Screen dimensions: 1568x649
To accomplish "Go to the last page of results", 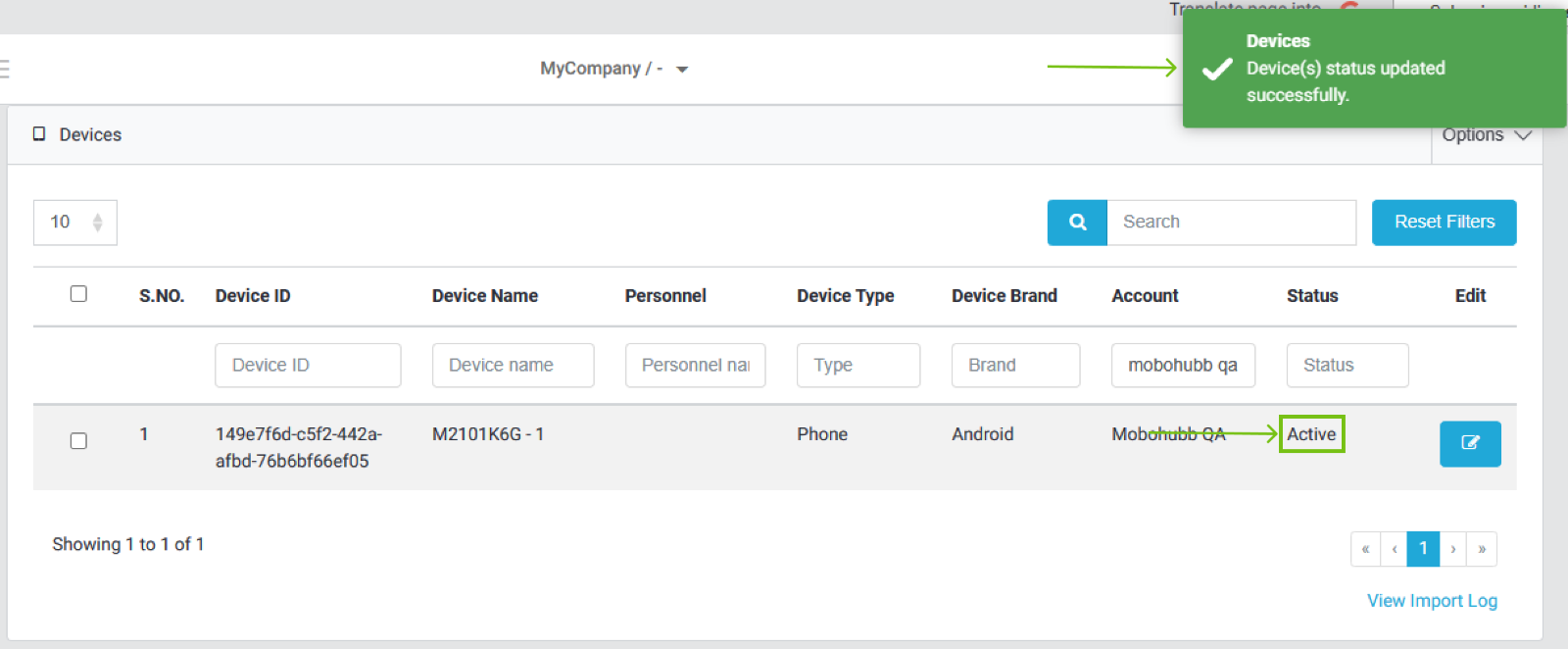I will 1482,549.
